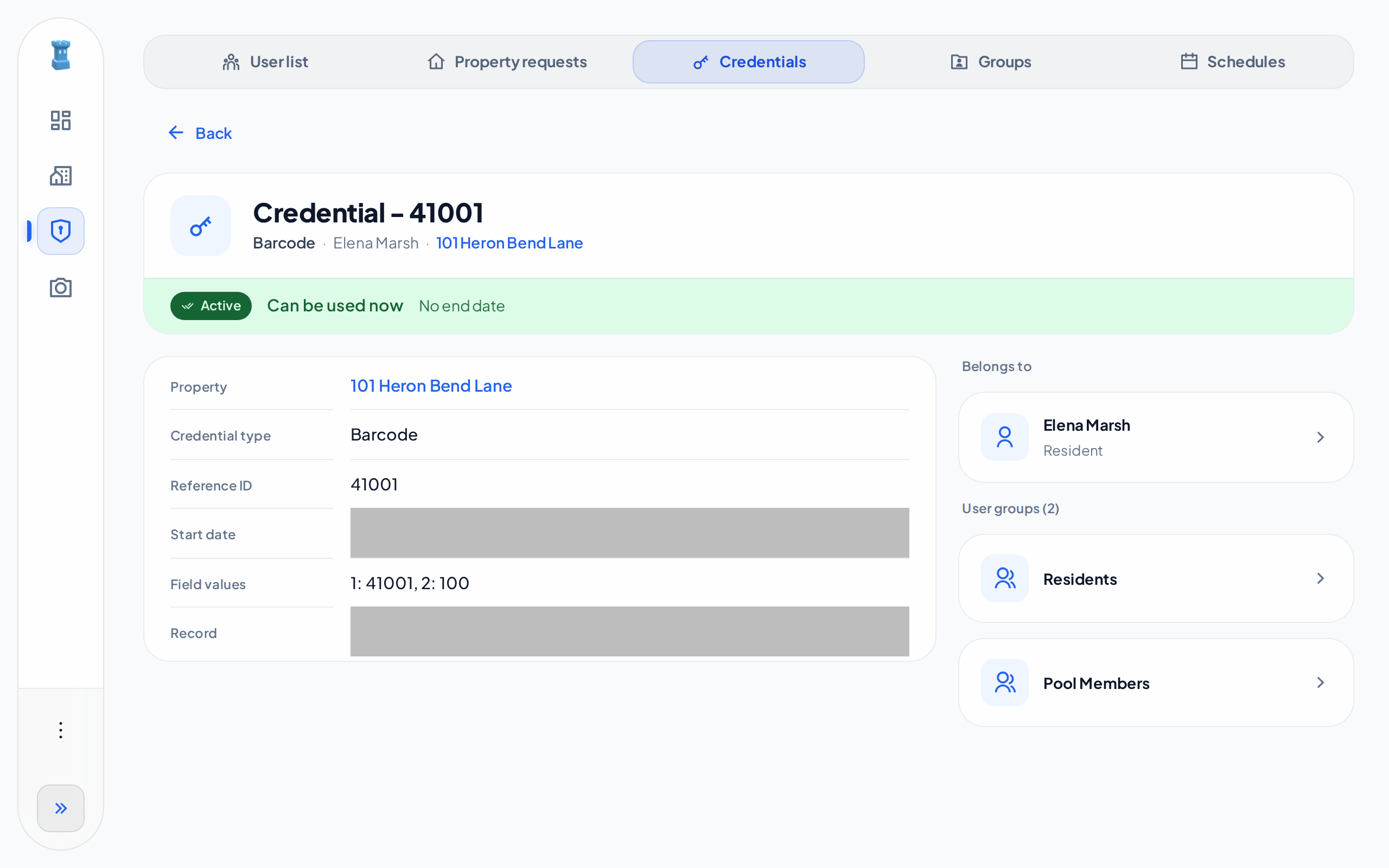Viewport: 1389px width, 868px height.
Task: Switch to the Property requests tab
Action: click(x=507, y=62)
